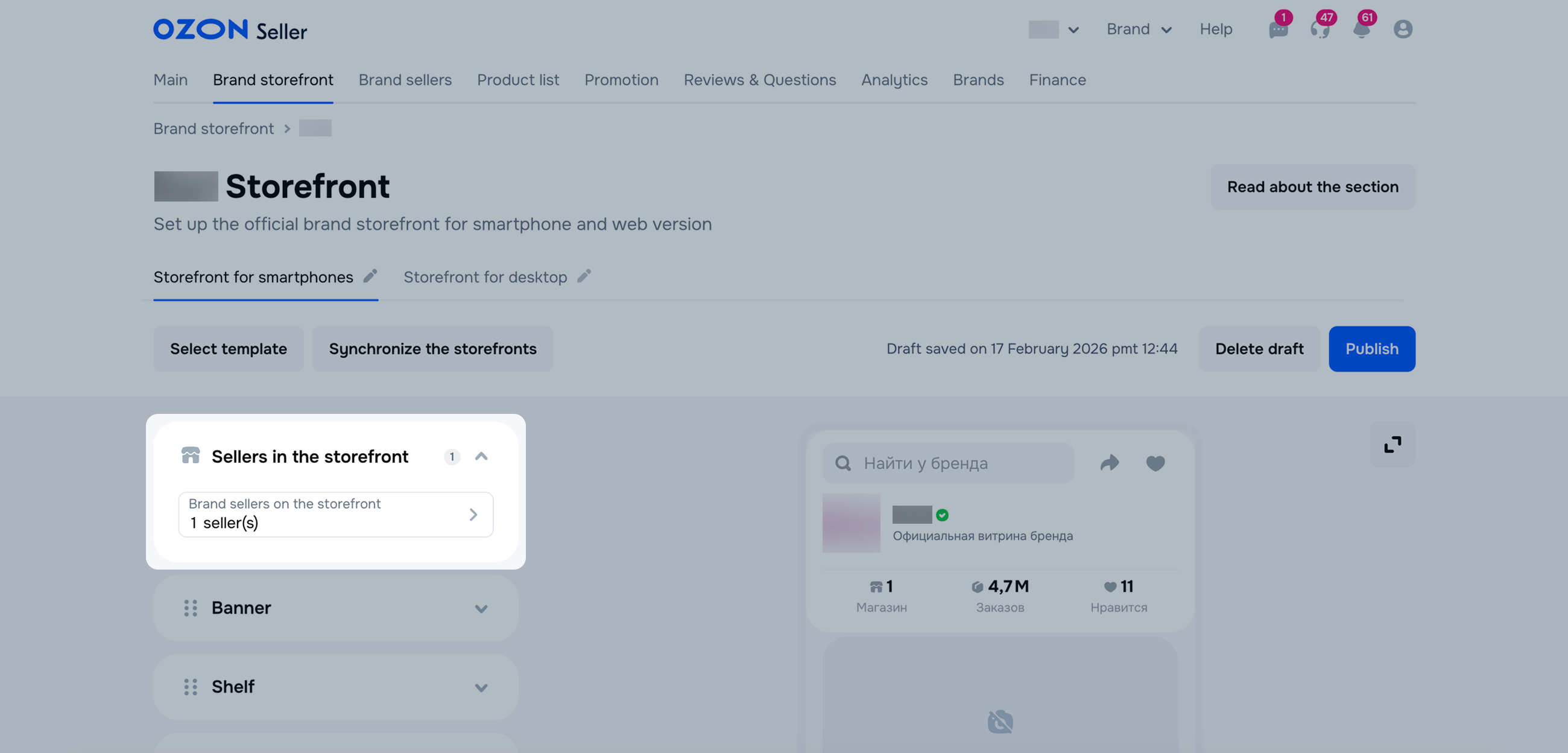The height and width of the screenshot is (753, 1568).
Task: Open the Analytics menu item
Action: 894,80
